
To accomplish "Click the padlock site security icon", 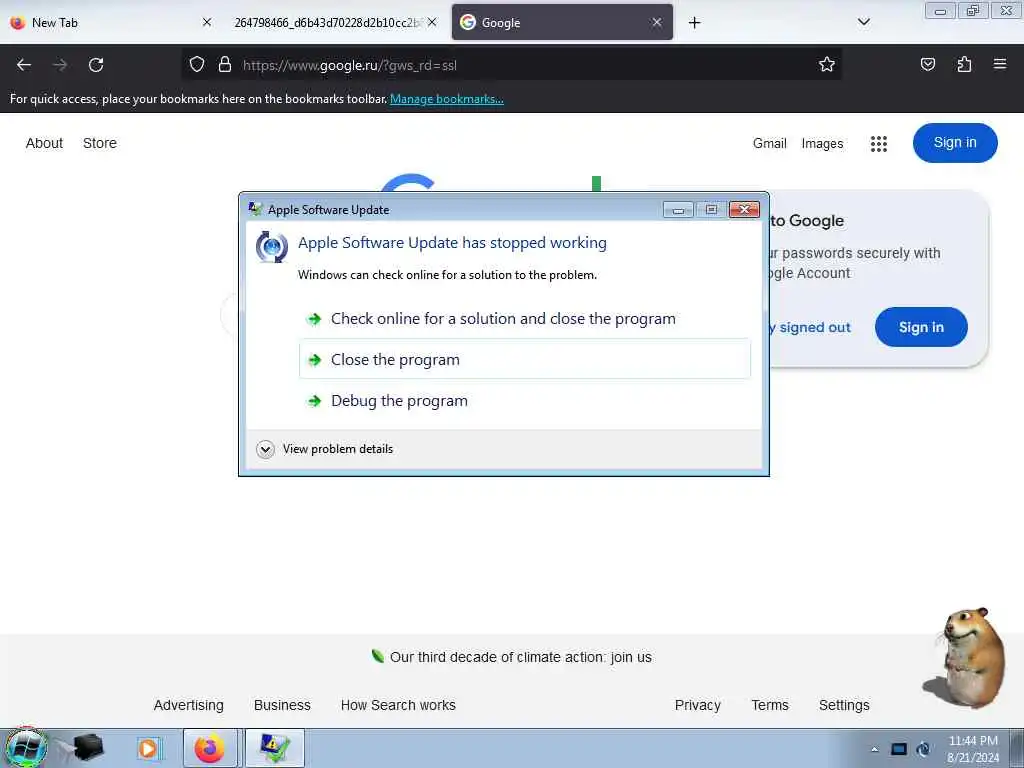I will pos(225,65).
